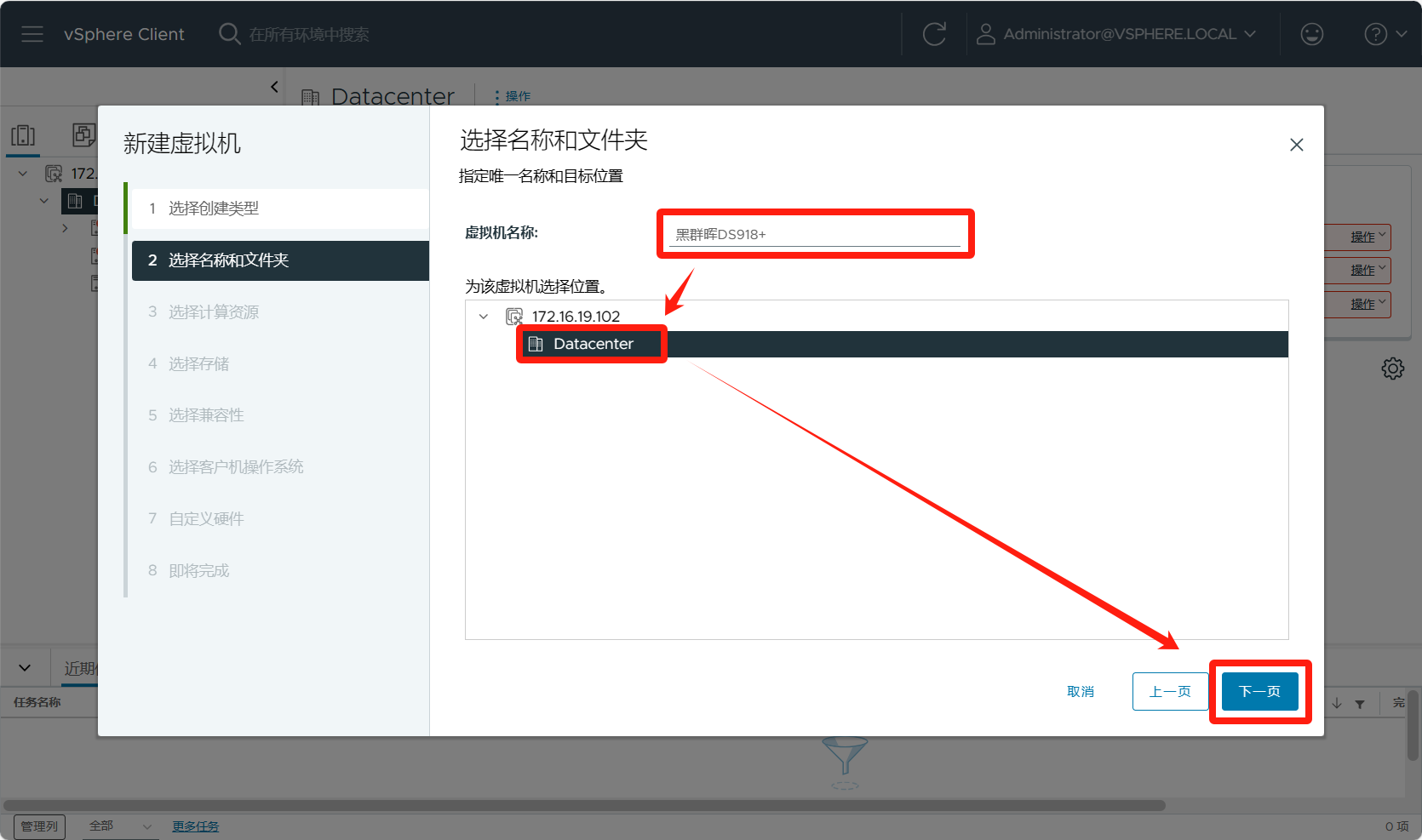The width and height of the screenshot is (1422, 840).
Task: Select VMs and Templates inventory icon
Action: [83, 135]
